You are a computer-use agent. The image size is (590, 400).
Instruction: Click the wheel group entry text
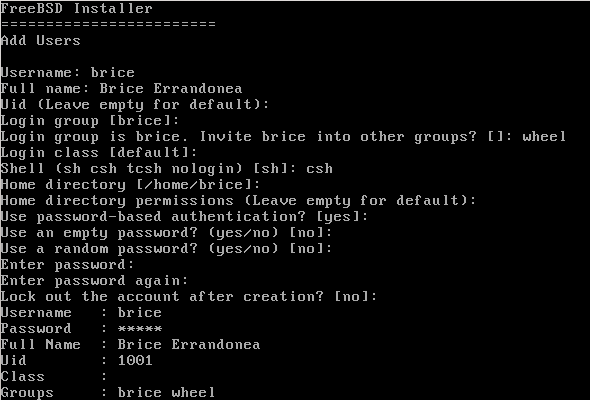pyautogui.click(x=544, y=136)
